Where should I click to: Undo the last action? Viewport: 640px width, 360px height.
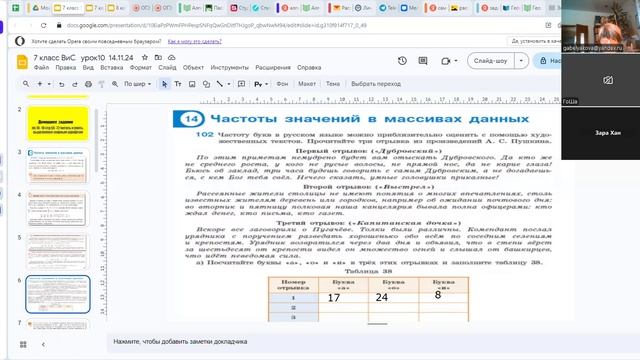[x=62, y=84]
